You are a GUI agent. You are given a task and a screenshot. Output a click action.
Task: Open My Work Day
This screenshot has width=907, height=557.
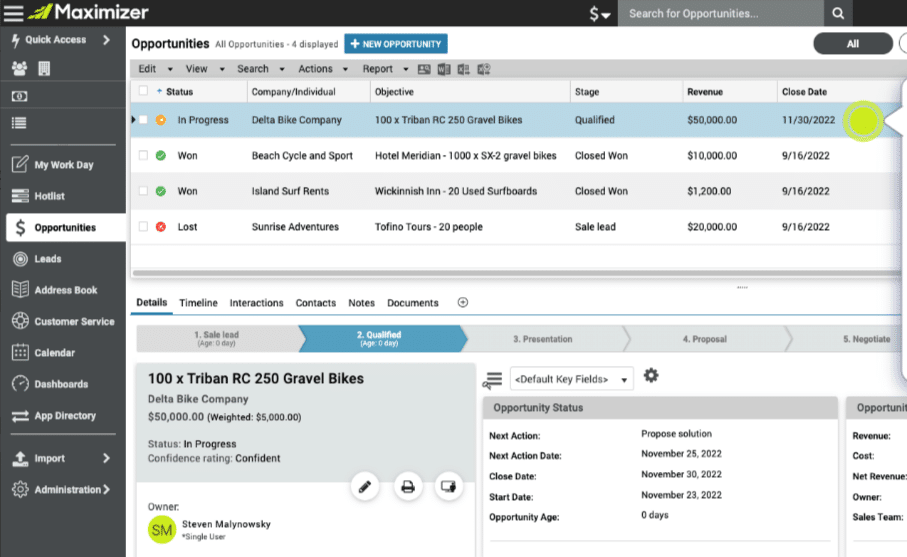62,165
